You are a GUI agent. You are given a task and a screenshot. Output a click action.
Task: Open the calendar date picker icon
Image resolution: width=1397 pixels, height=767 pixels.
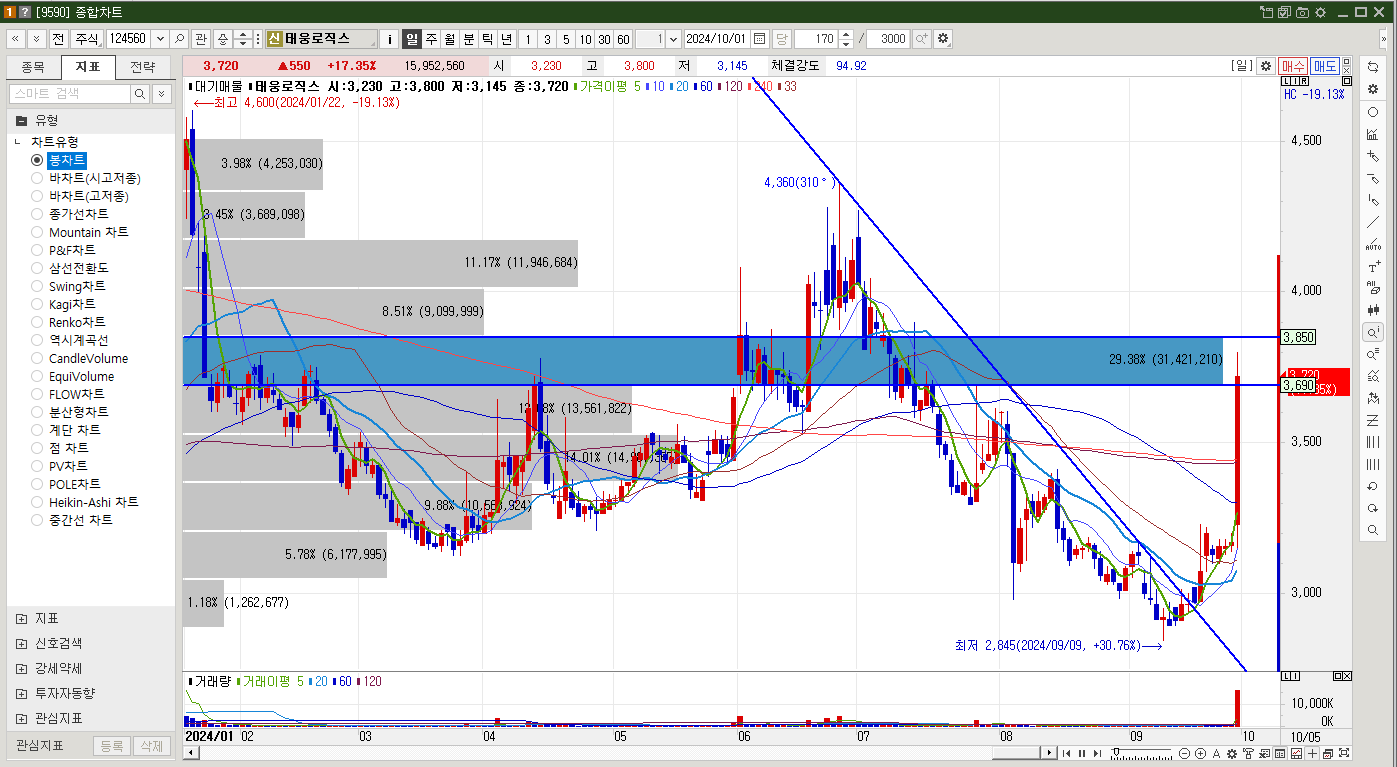point(759,39)
